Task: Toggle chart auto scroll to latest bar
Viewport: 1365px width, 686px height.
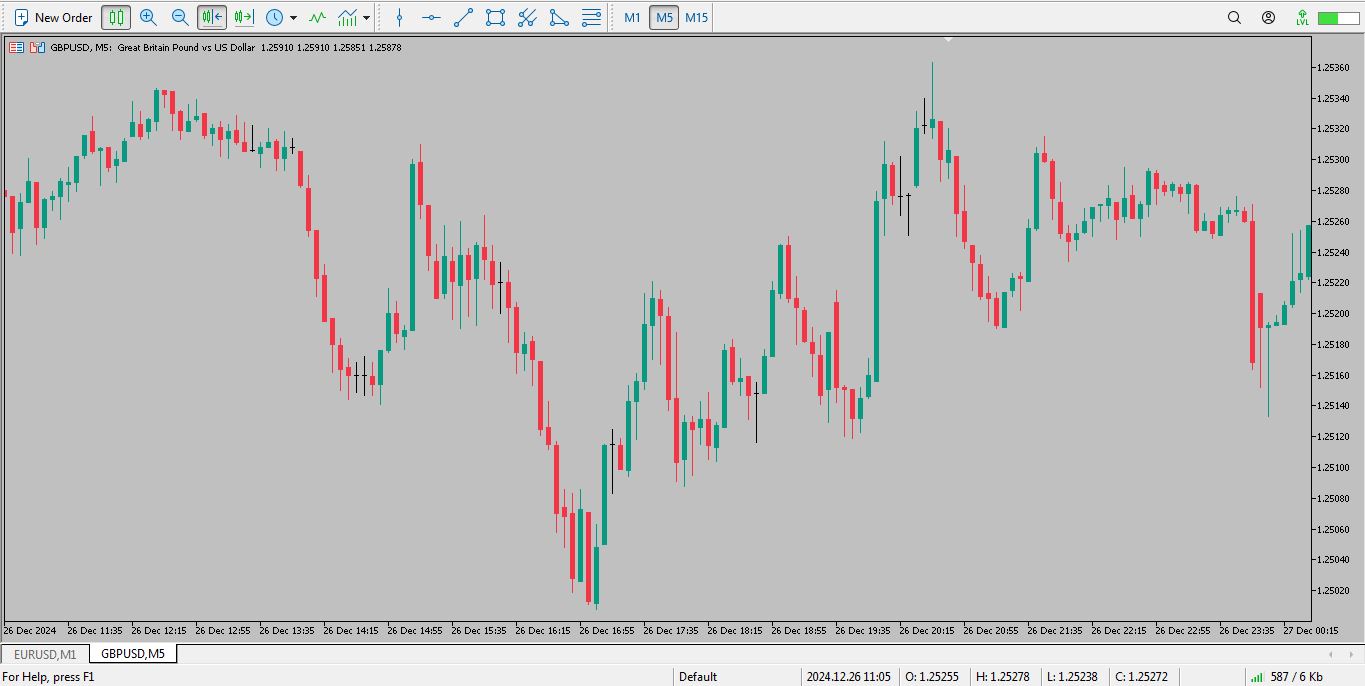Action: point(212,17)
